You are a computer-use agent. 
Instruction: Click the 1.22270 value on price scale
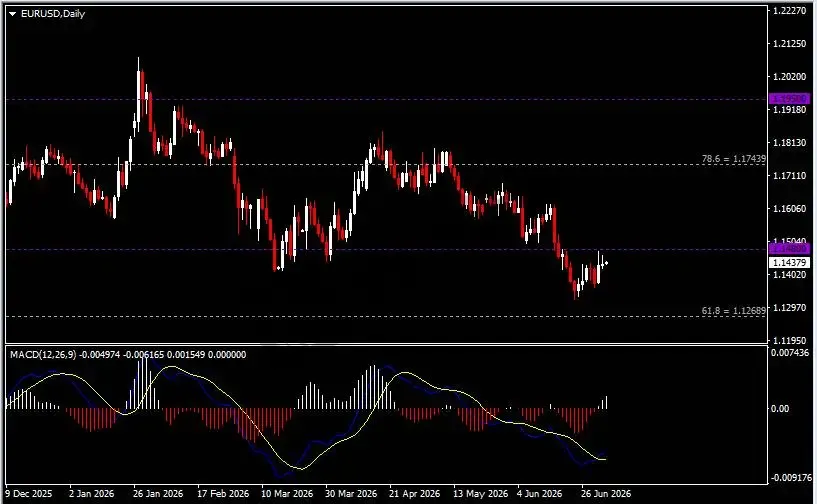coord(789,10)
